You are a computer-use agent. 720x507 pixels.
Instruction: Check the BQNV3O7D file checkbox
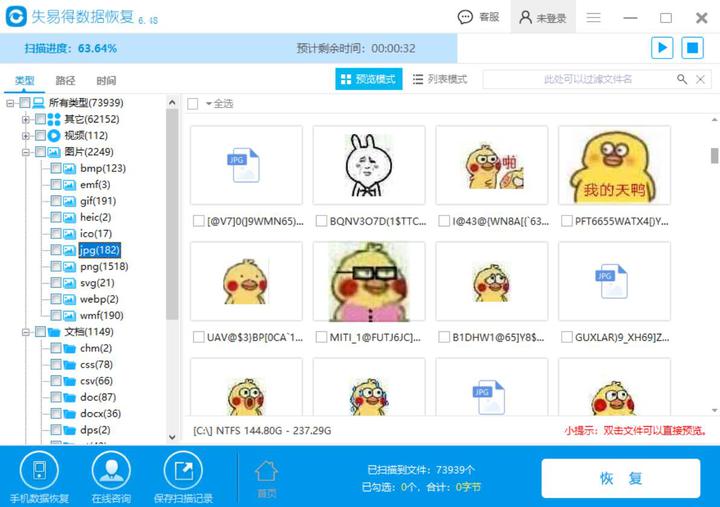(x=321, y=221)
